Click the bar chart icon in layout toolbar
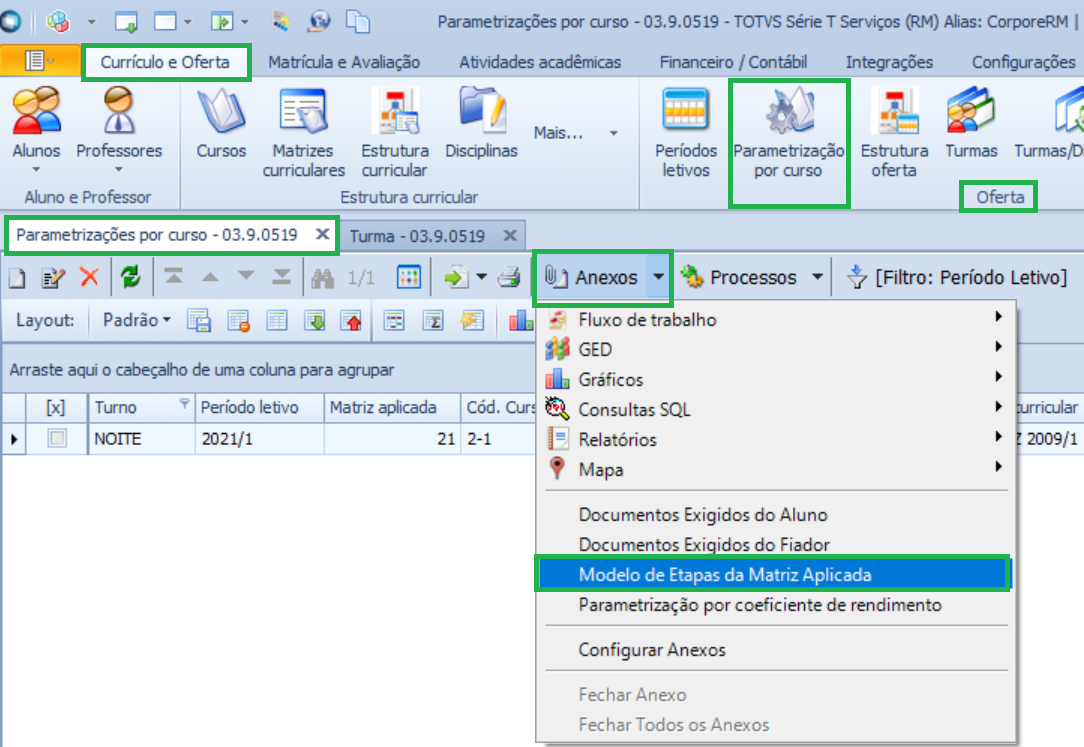Viewport: 1084px width, 747px height. [521, 321]
